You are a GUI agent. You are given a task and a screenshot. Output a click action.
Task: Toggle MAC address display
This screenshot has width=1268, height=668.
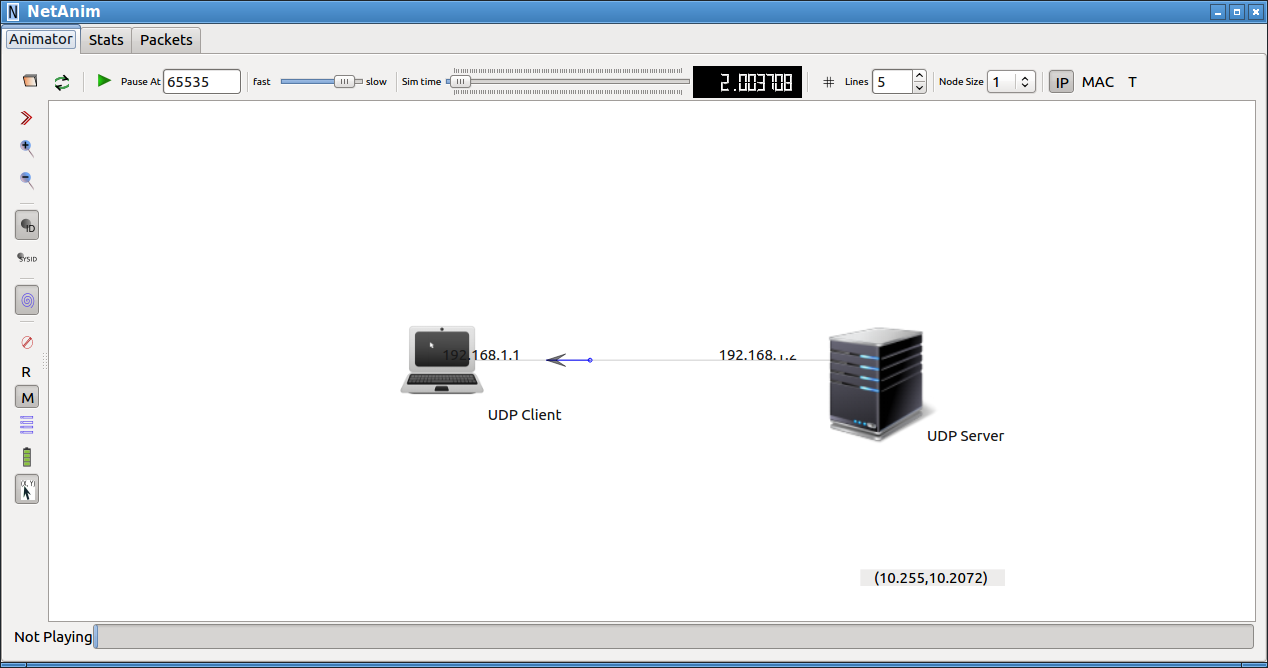(x=1097, y=81)
